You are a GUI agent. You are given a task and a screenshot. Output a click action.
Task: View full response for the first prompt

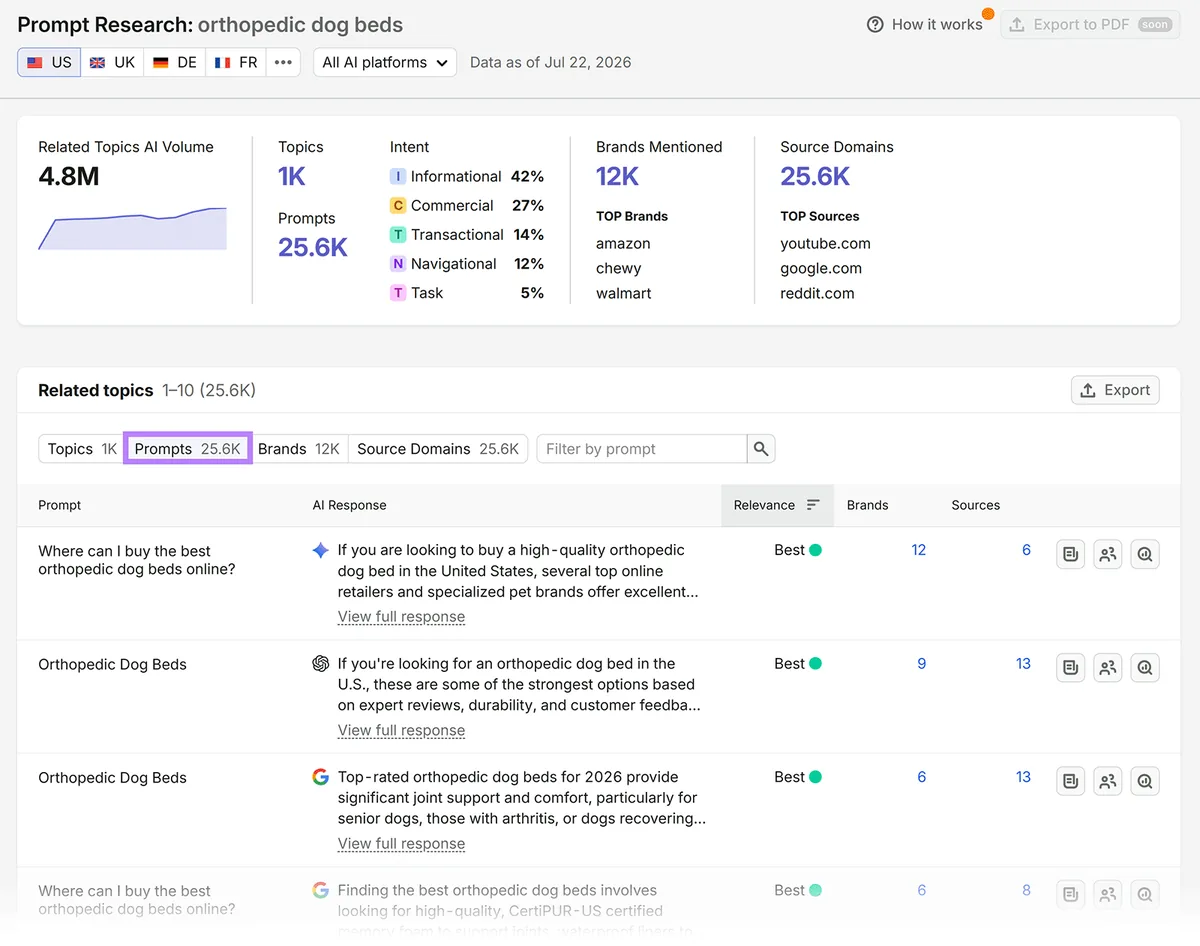401,617
